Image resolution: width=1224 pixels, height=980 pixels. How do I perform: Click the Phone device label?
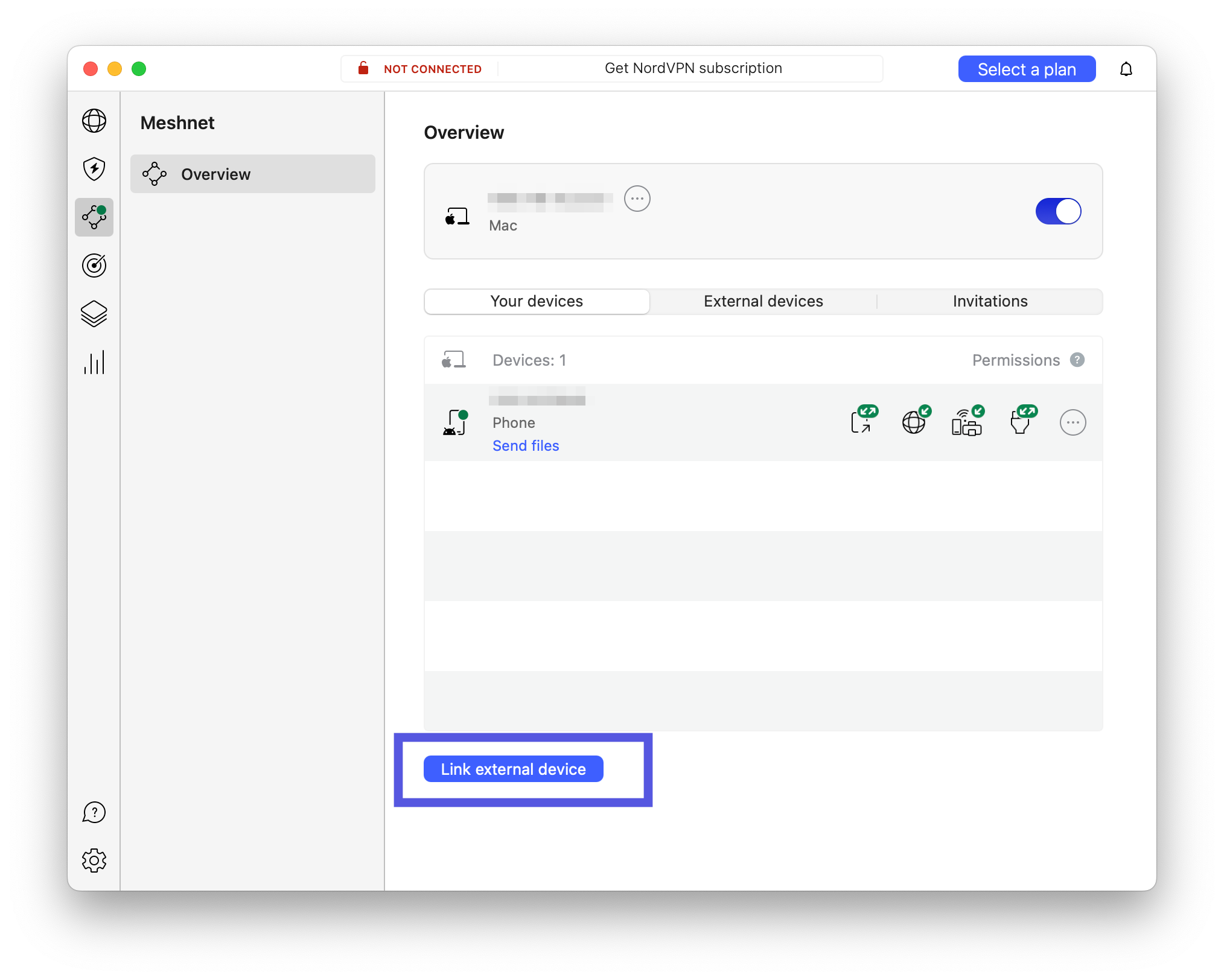[x=514, y=422]
